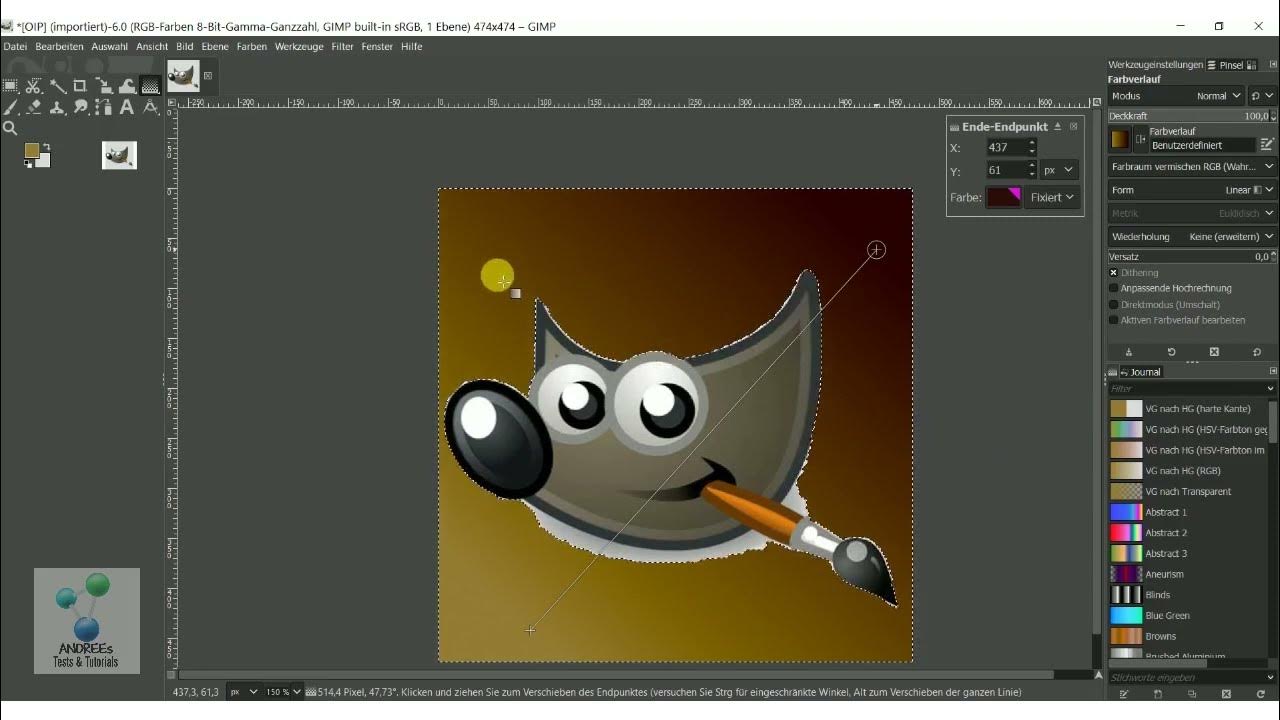This screenshot has height=720, width=1280.
Task: Create new gradient icon below list
Action: [x=1158, y=694]
